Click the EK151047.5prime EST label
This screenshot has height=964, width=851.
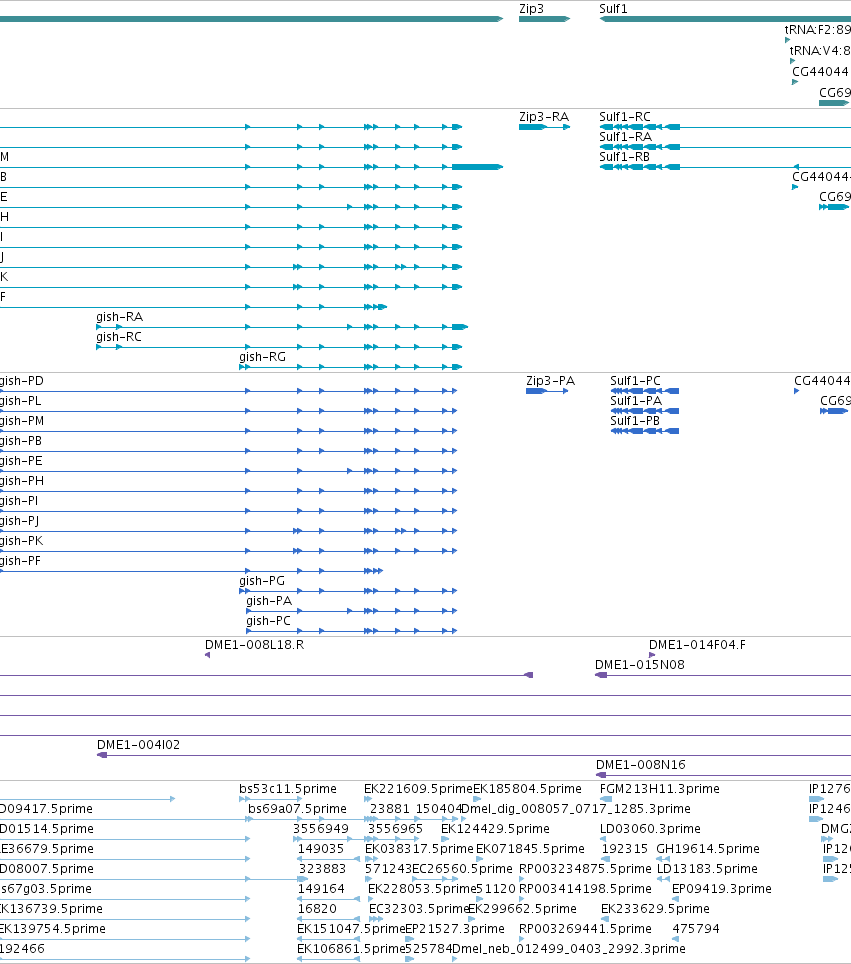point(351,928)
